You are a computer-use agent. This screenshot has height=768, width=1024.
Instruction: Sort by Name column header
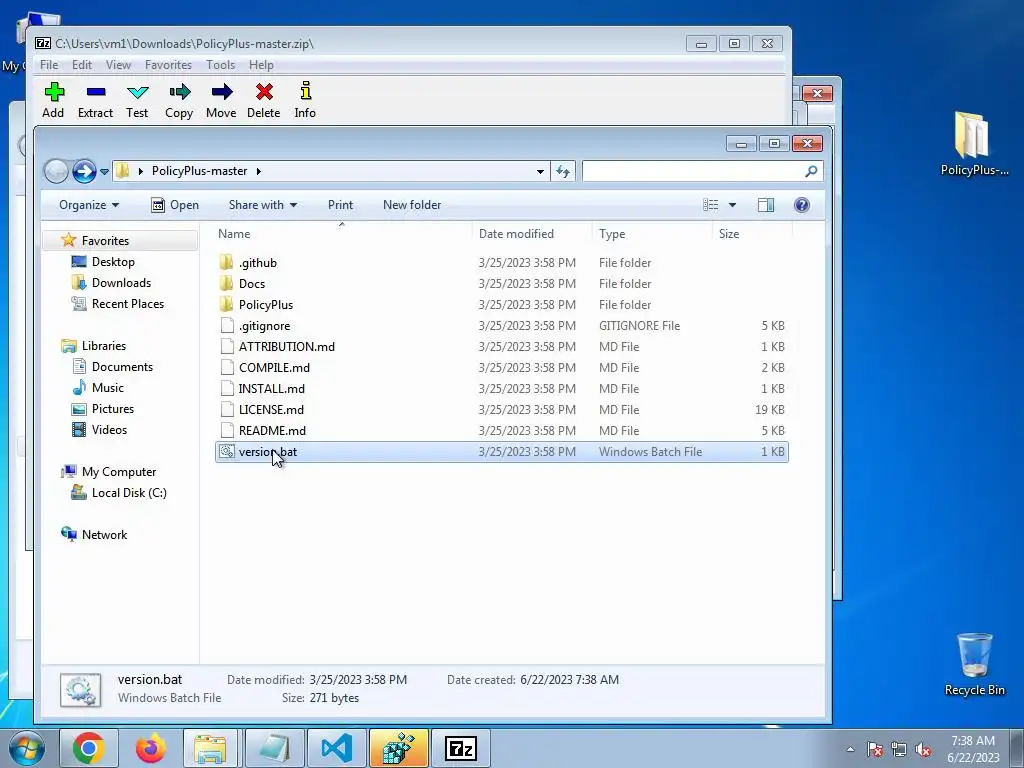343,234
